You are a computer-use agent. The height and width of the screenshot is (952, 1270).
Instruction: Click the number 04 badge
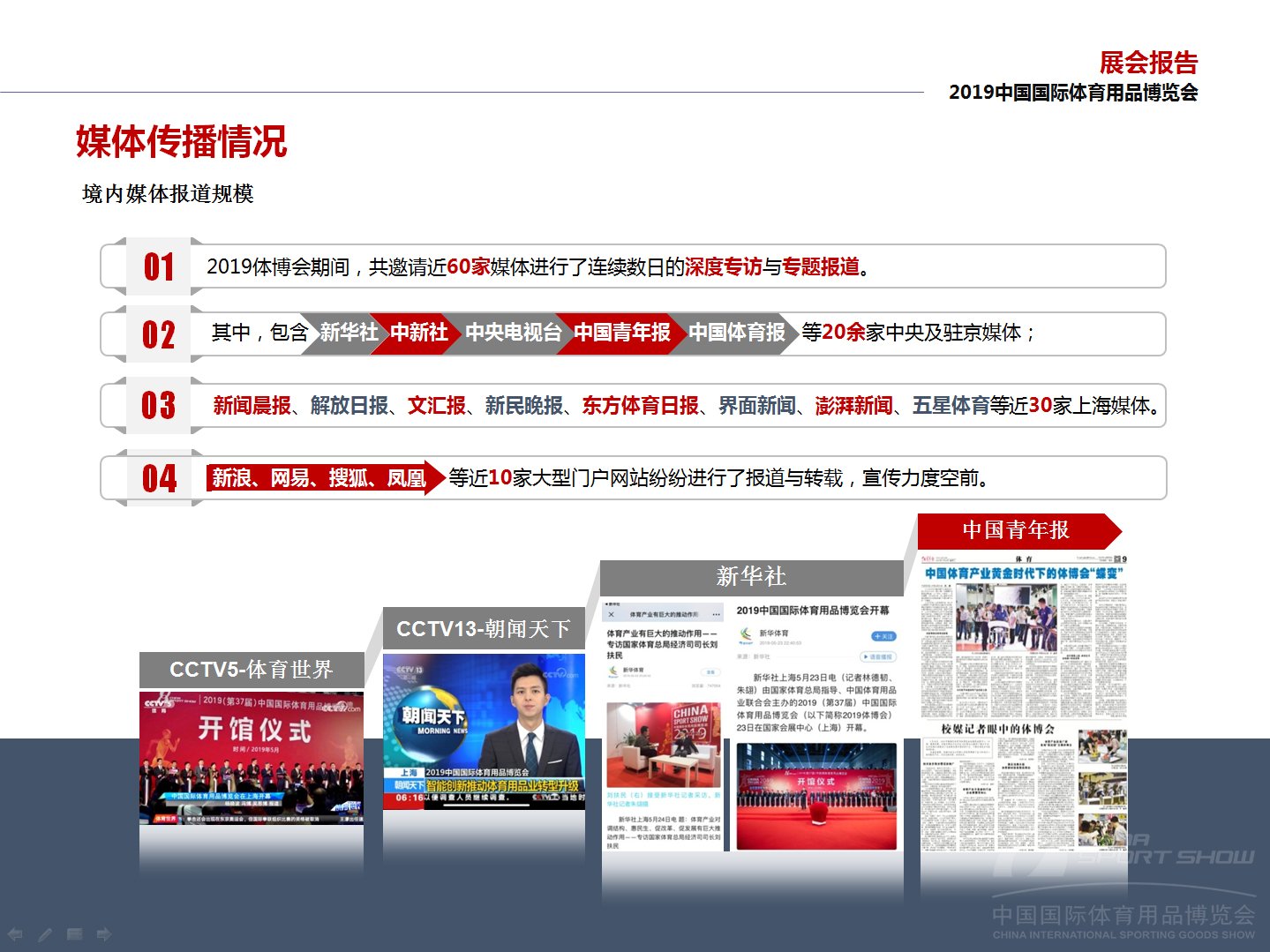point(159,478)
